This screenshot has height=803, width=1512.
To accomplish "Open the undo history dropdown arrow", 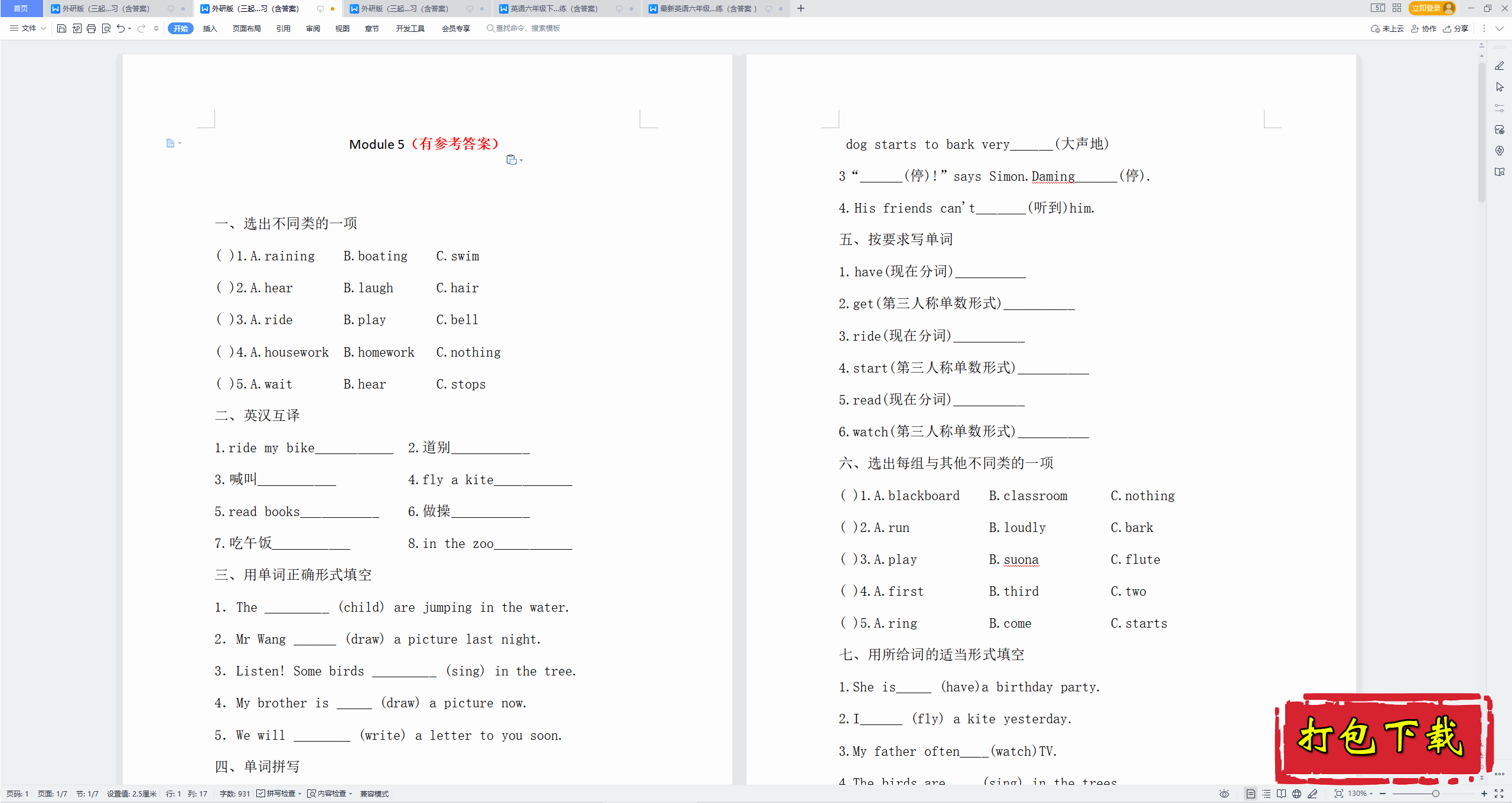I will coord(130,28).
